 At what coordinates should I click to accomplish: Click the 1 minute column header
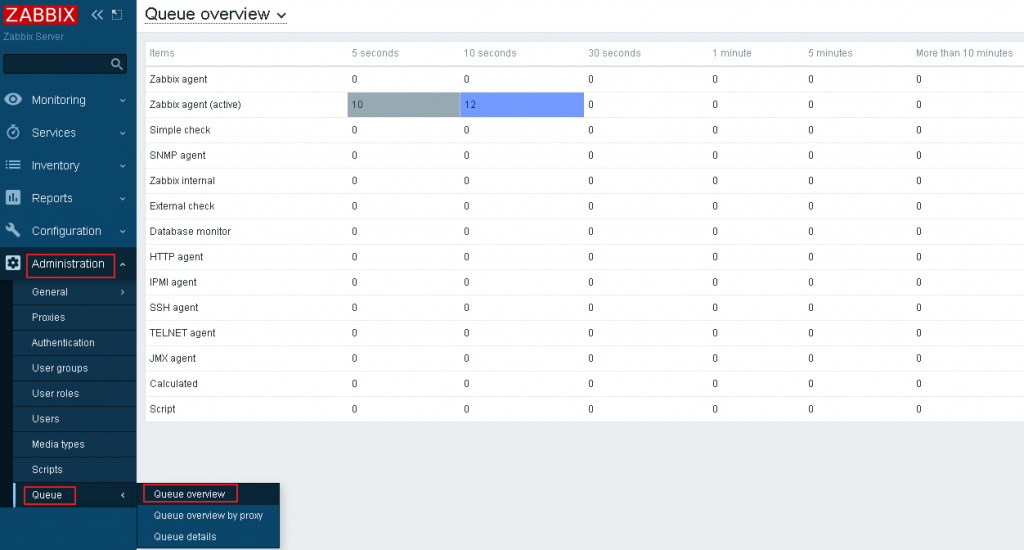tap(731, 53)
